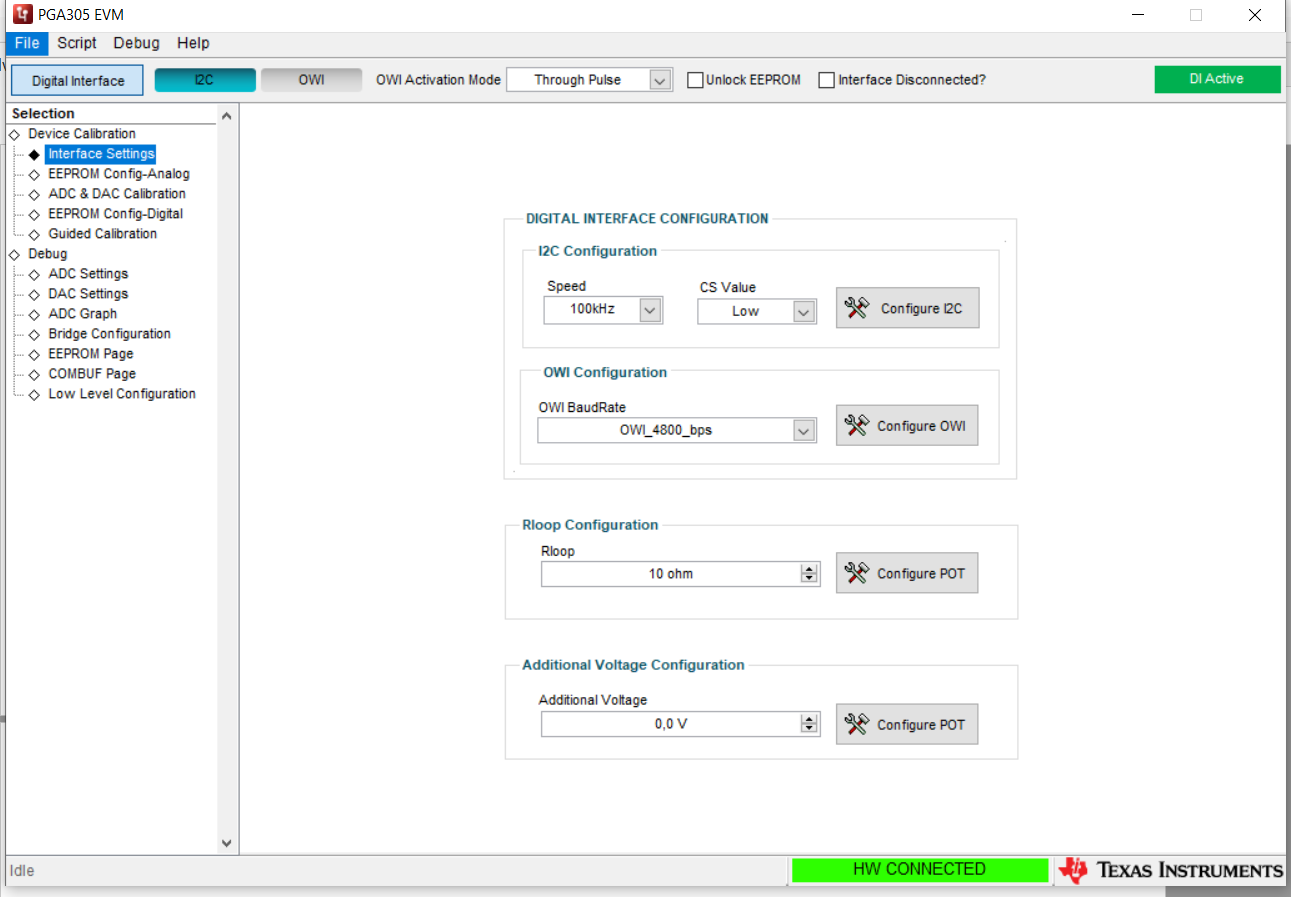Open the Help menu
This screenshot has width=1291, height=897.
[x=193, y=43]
